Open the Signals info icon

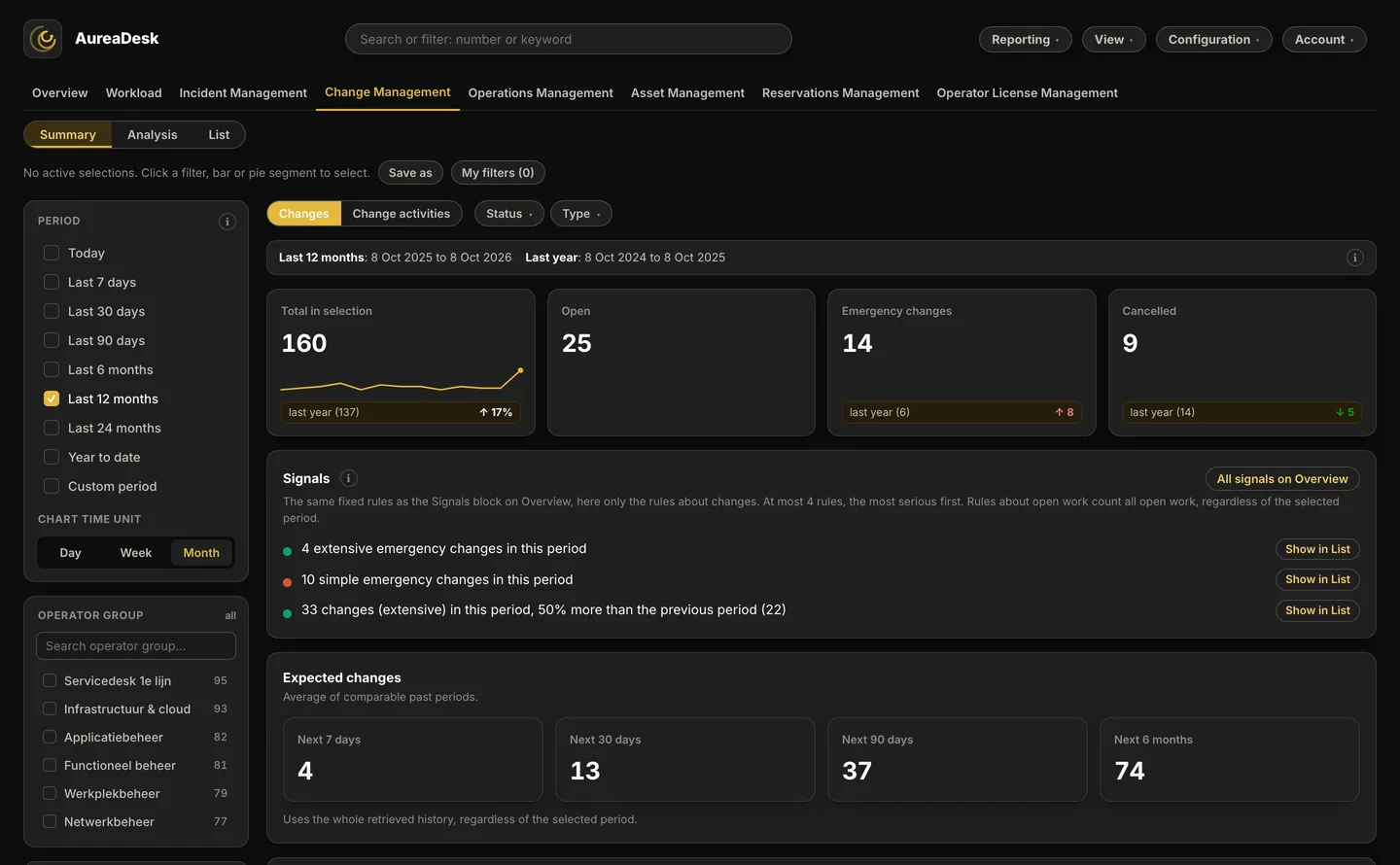(349, 478)
